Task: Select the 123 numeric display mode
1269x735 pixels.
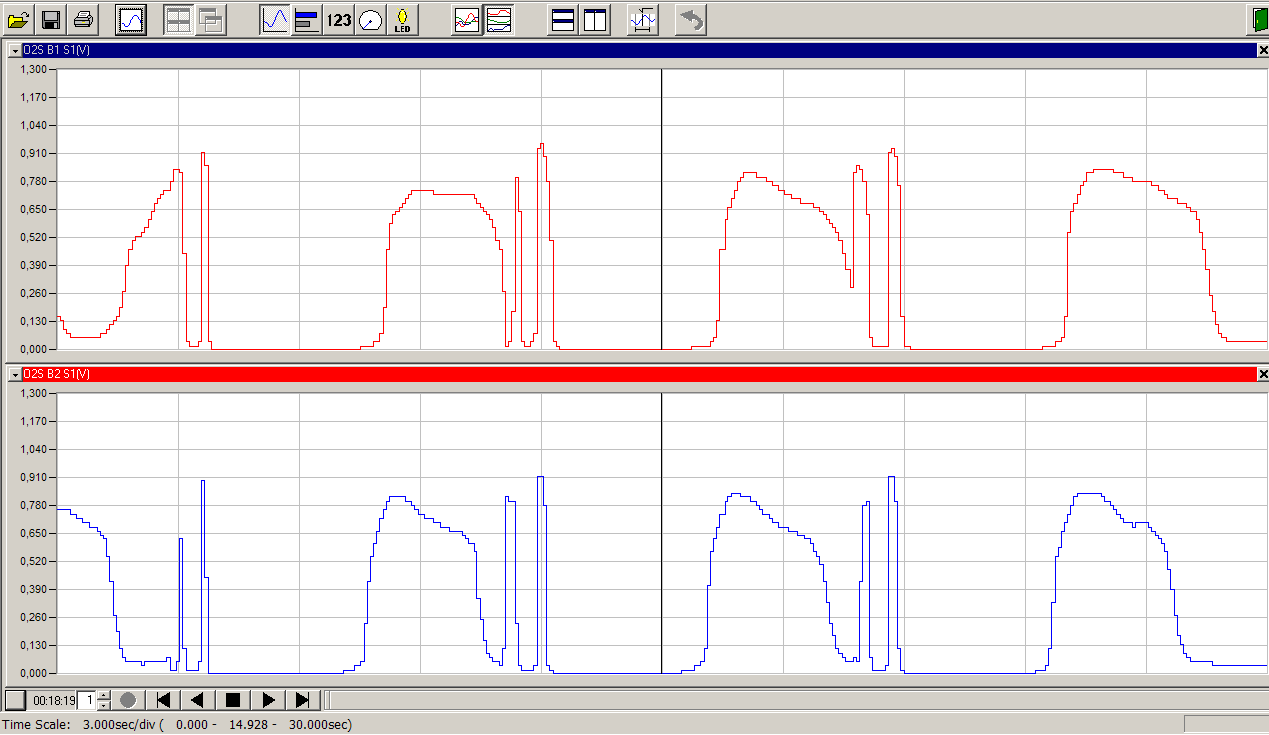Action: coord(339,19)
